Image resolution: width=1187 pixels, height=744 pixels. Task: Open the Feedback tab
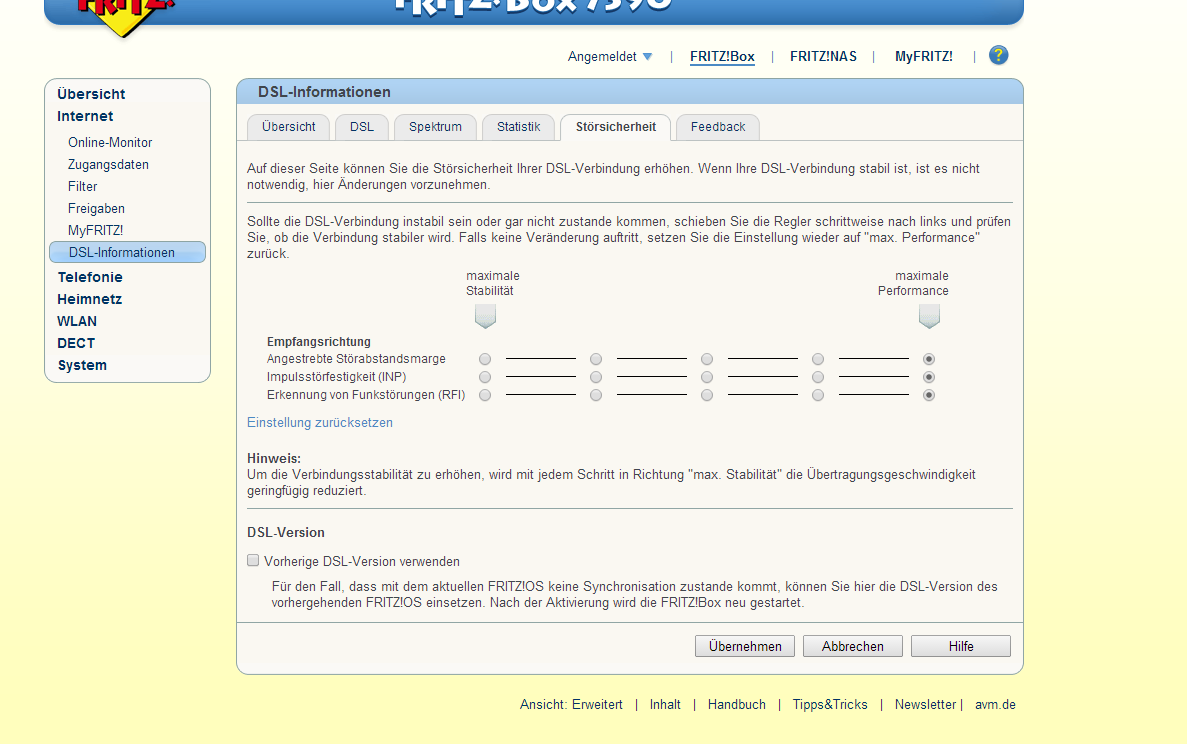718,127
